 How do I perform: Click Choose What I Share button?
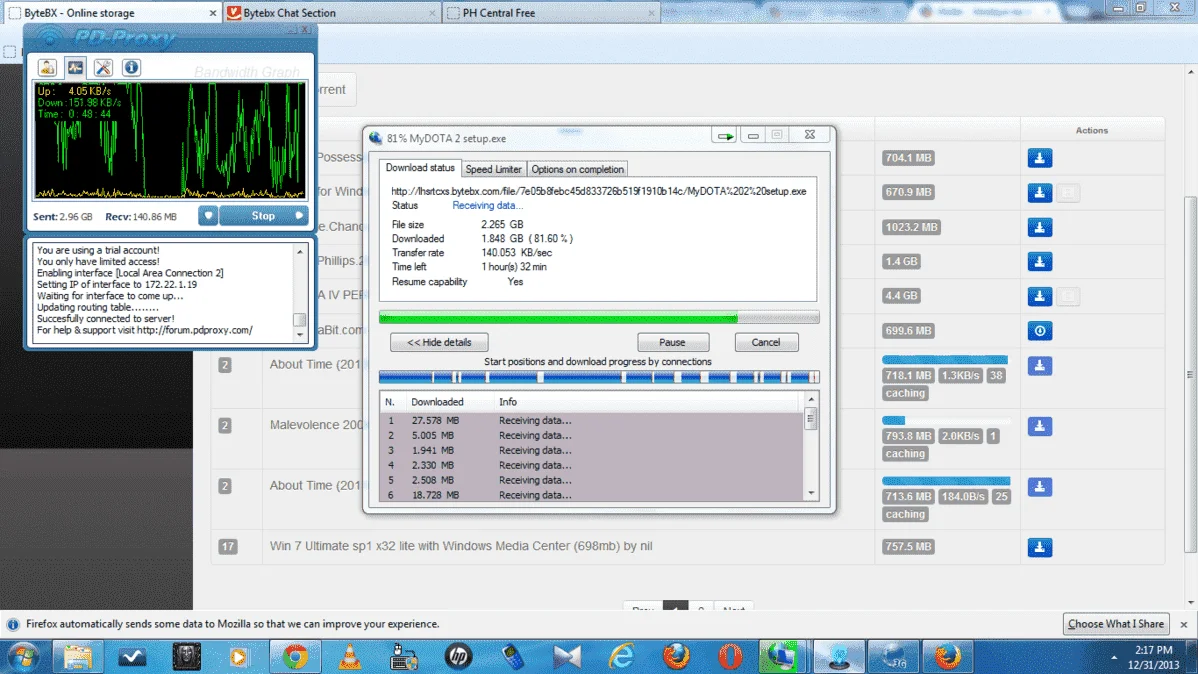click(x=1115, y=624)
